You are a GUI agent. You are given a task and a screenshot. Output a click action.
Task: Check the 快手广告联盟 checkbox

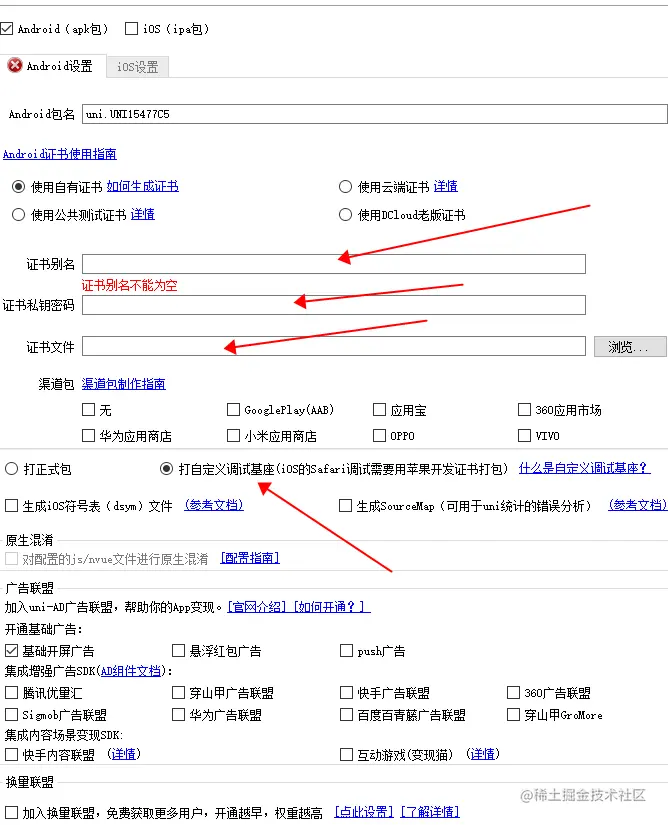click(346, 692)
